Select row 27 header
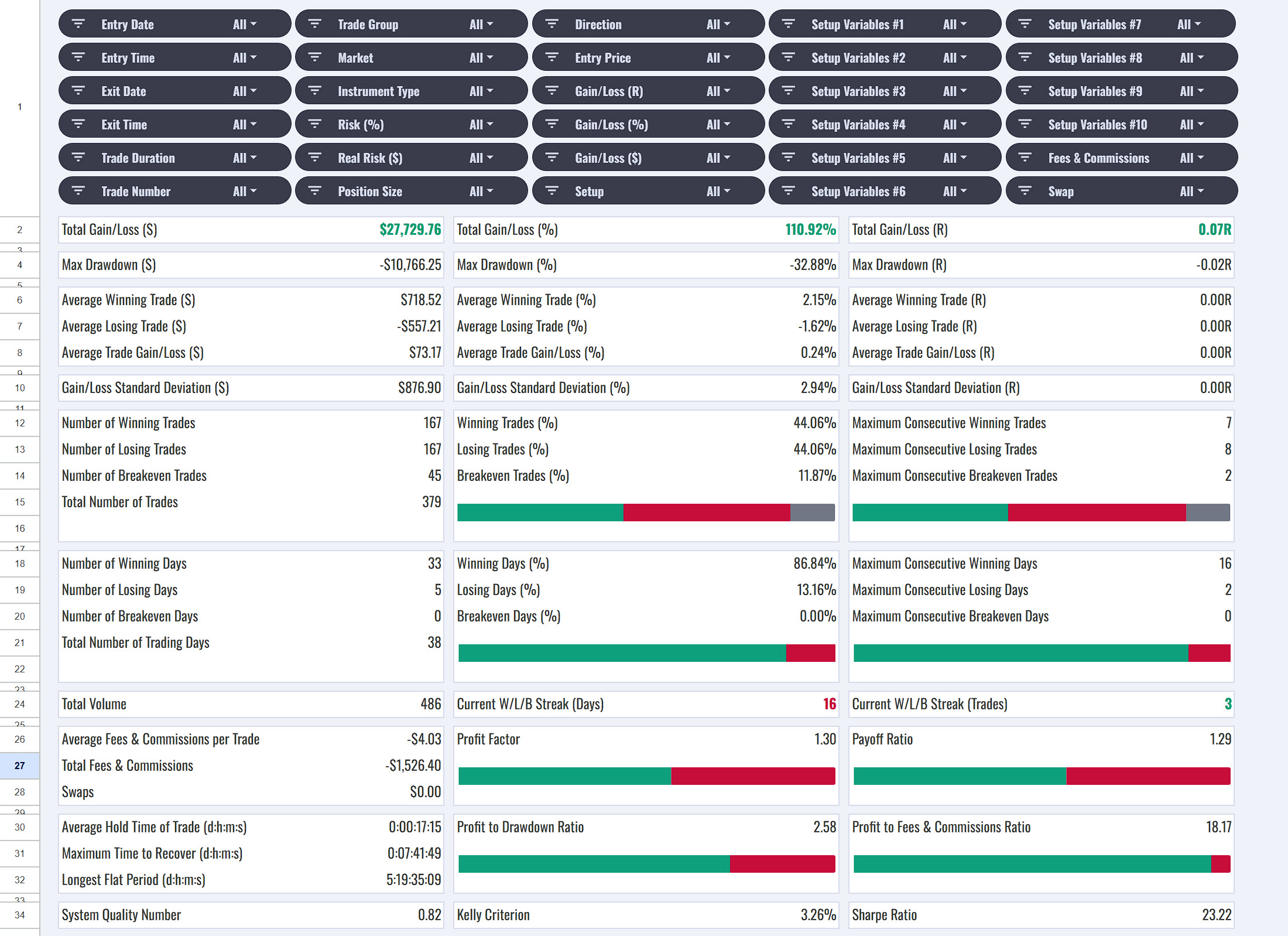1288x936 pixels. click(x=20, y=766)
